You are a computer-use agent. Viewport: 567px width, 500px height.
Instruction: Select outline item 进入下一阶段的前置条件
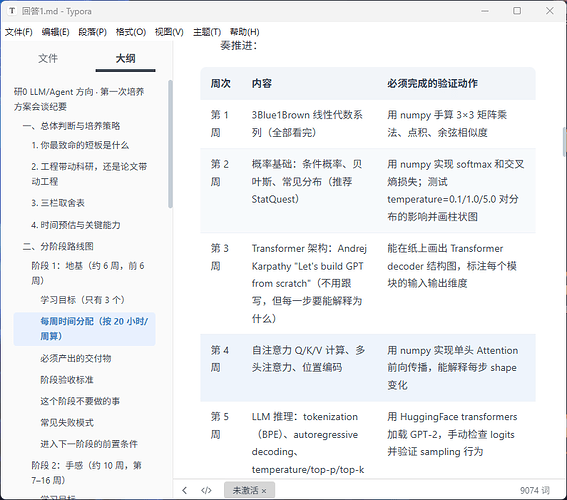89,444
